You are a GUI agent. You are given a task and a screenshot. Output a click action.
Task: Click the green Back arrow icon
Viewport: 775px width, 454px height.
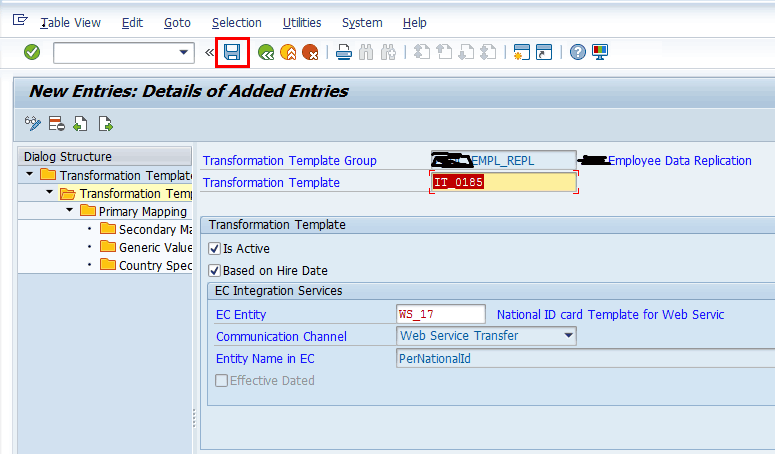[x=266, y=52]
